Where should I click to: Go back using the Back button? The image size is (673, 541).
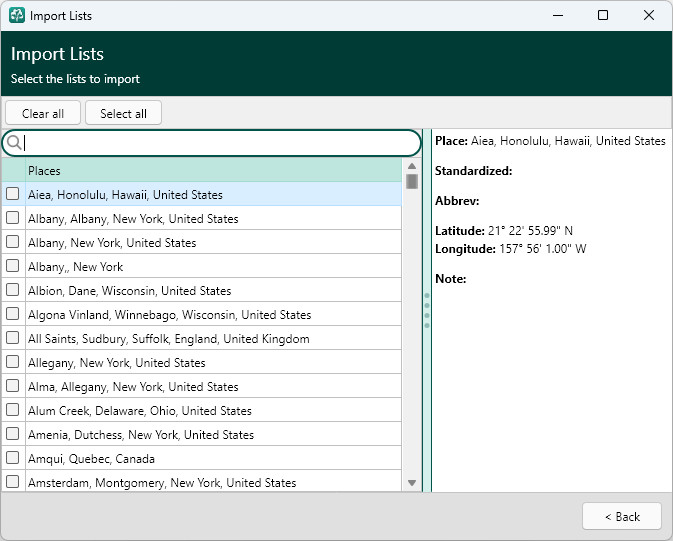click(621, 517)
